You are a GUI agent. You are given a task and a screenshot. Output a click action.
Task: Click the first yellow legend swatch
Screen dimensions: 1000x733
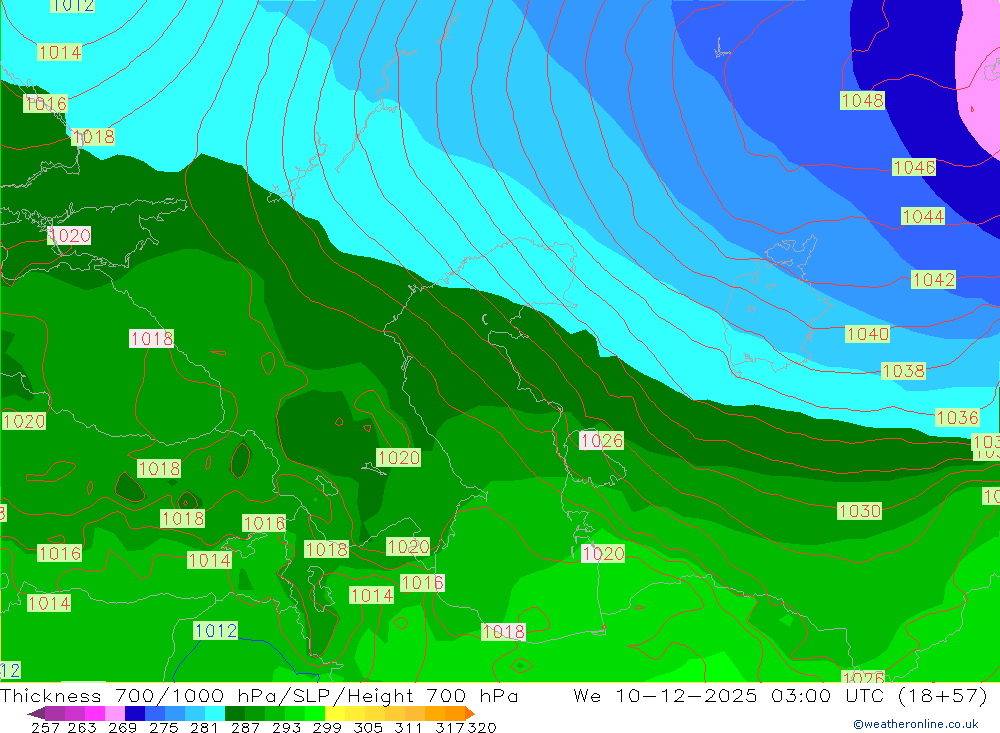click(335, 713)
